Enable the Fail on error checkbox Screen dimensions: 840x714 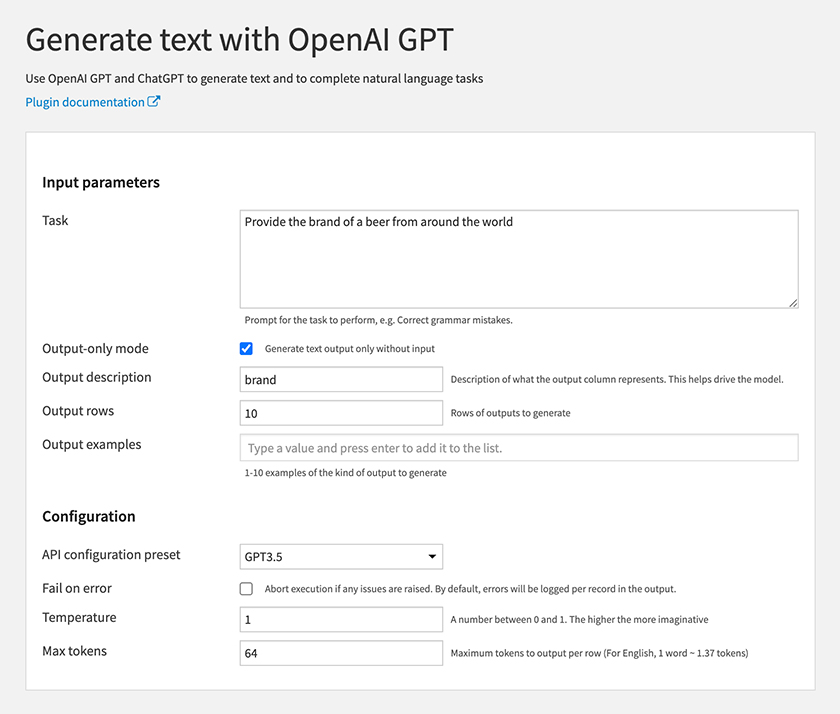pyautogui.click(x=246, y=589)
